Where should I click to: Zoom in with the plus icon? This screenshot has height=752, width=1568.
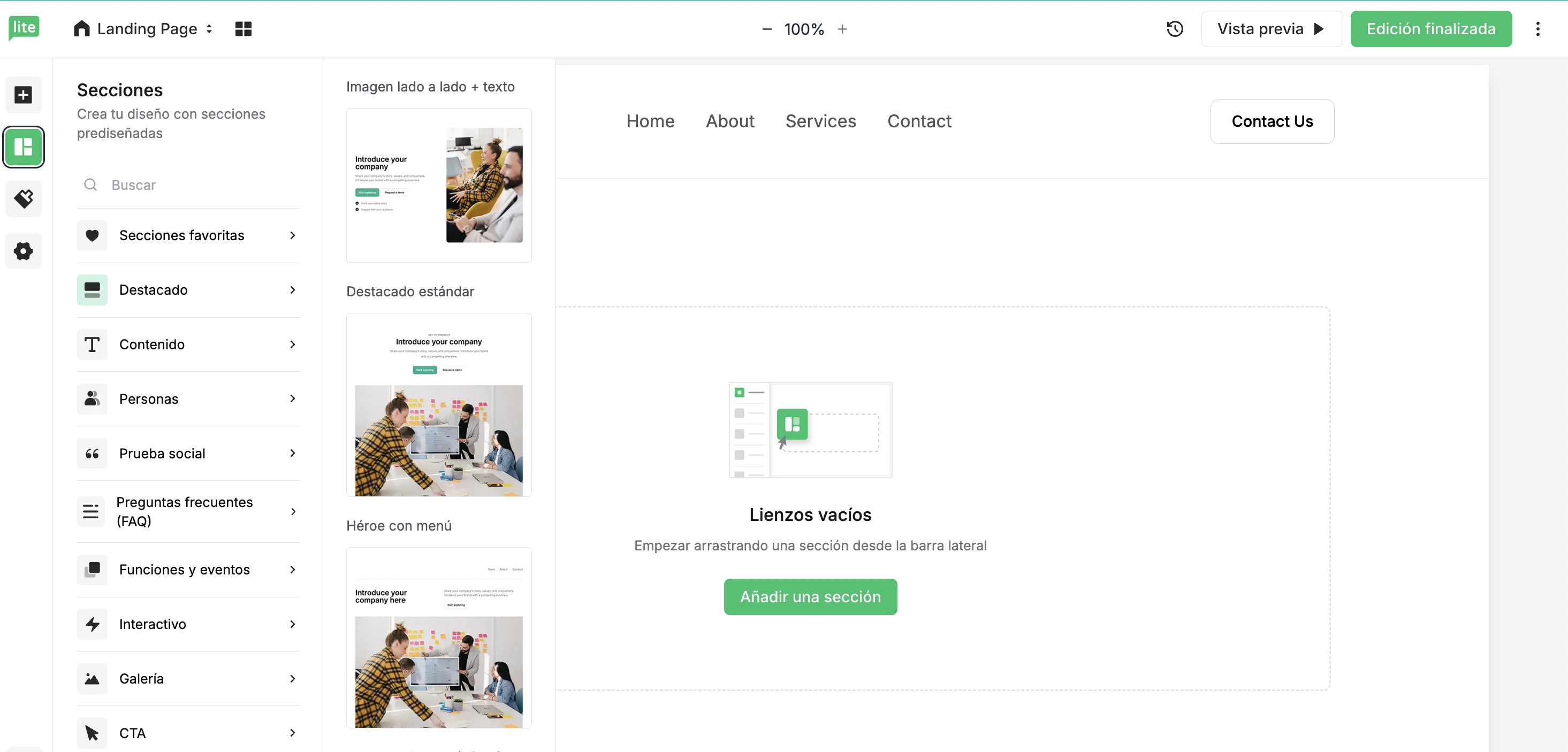tap(842, 28)
